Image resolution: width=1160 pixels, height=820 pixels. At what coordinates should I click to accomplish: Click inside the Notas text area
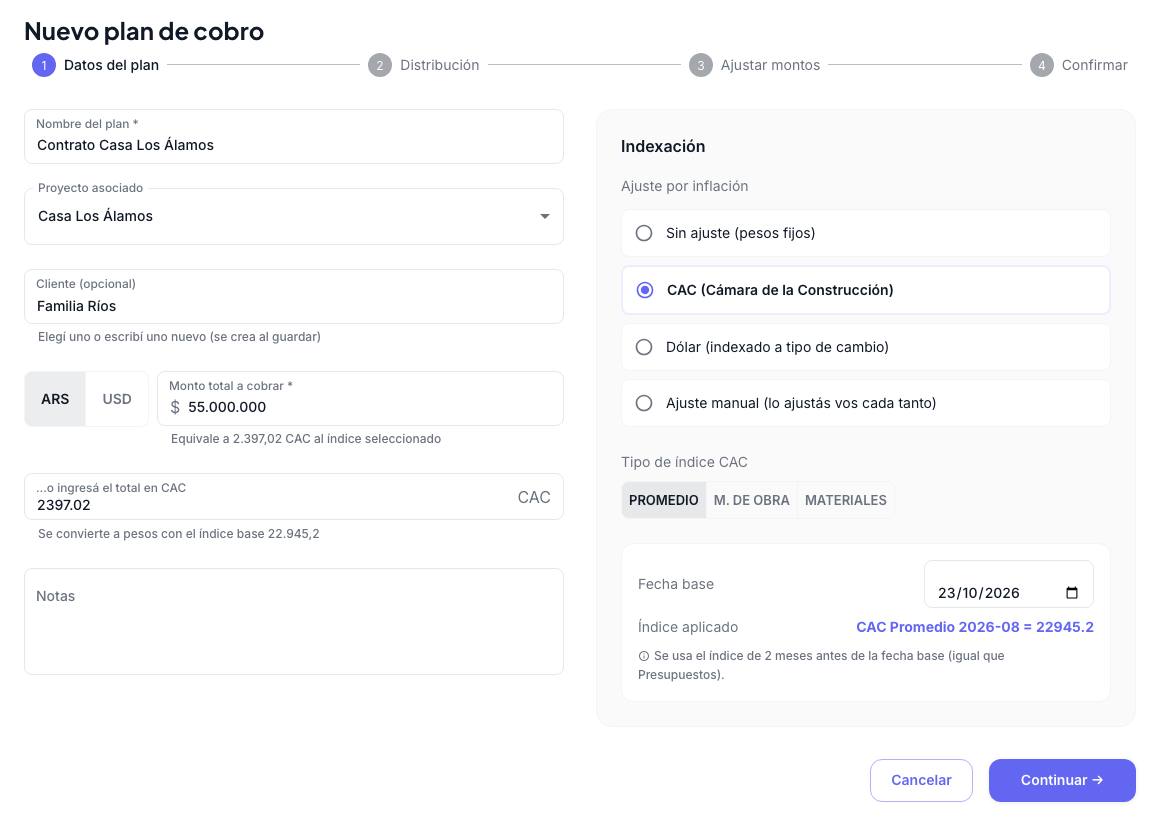click(294, 622)
